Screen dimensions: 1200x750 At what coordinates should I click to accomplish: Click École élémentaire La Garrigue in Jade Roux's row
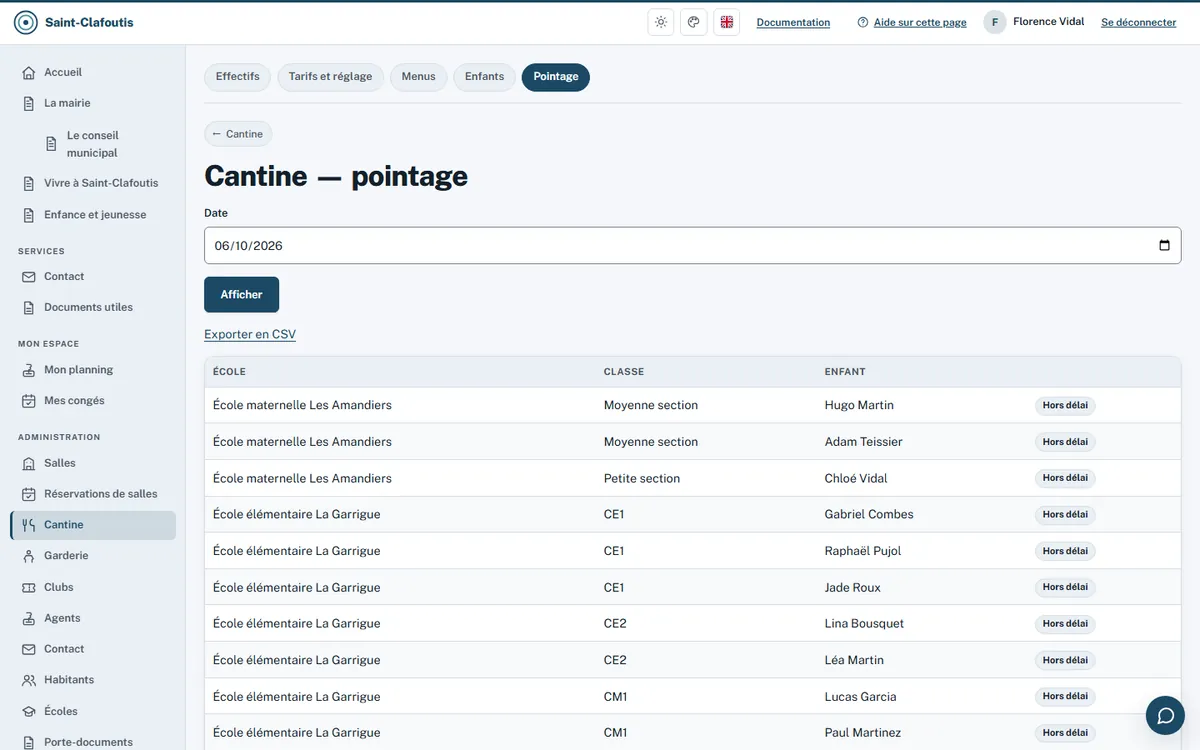point(297,587)
